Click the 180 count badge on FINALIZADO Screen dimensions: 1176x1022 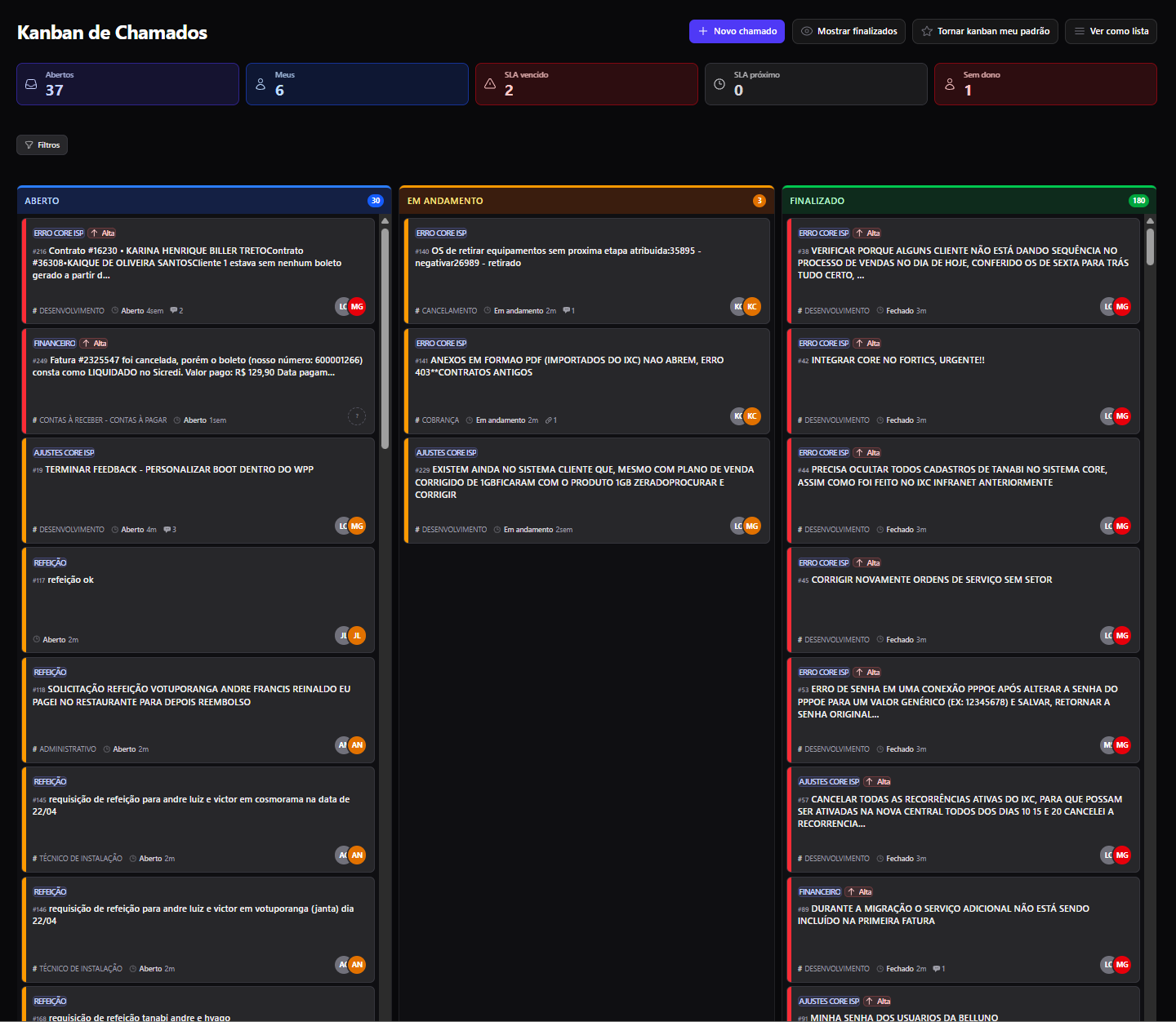[1138, 201]
